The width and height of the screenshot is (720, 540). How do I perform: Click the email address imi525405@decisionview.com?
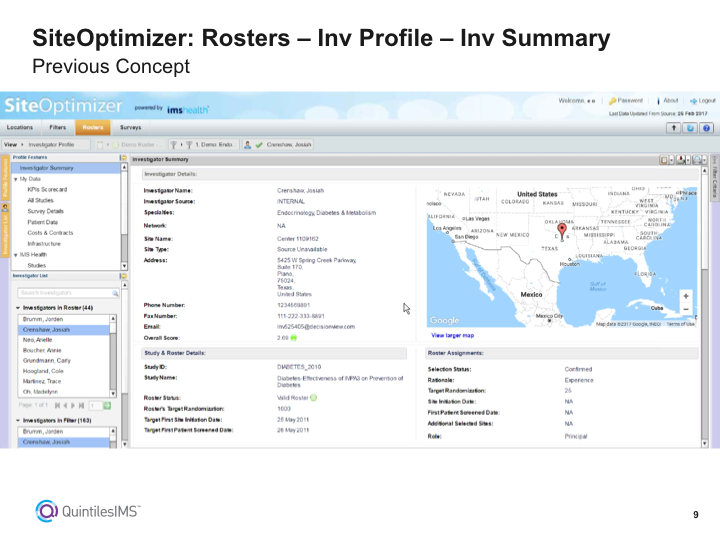click(x=316, y=327)
